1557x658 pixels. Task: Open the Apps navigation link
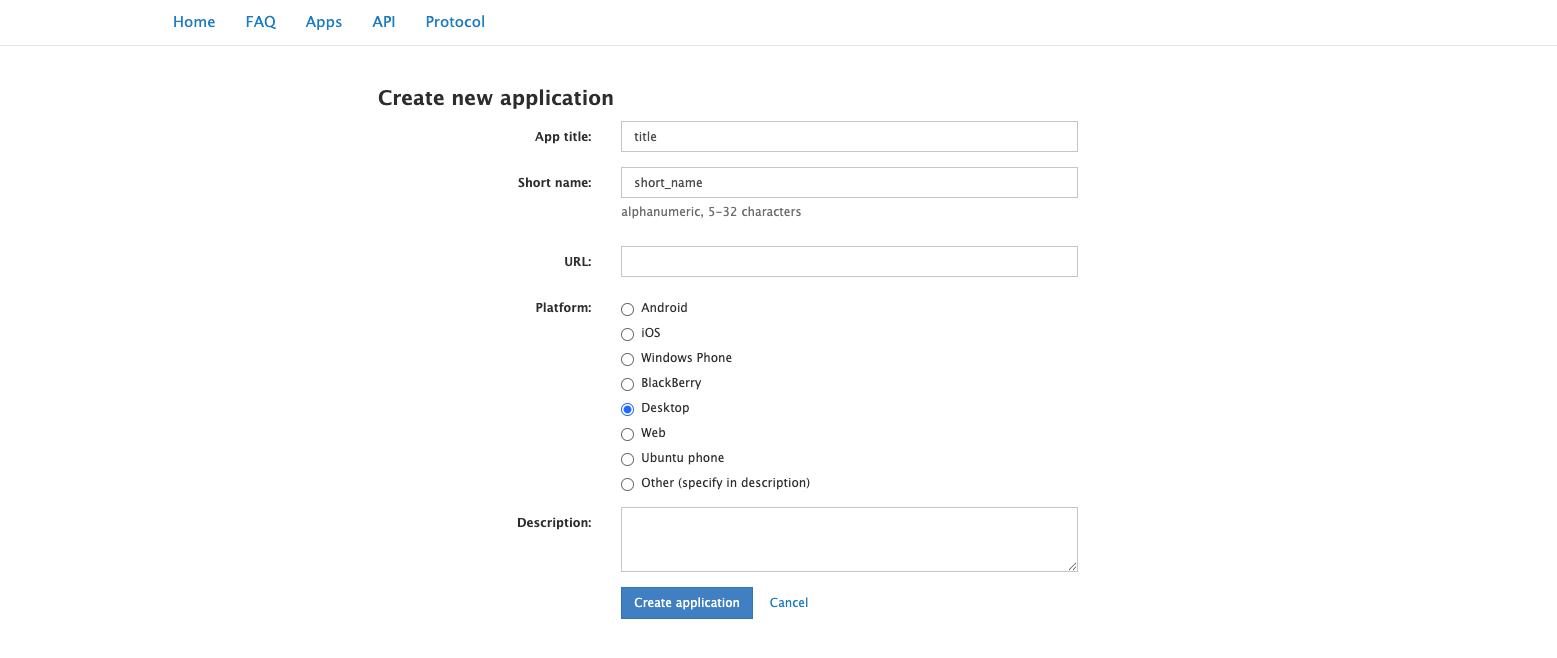(324, 22)
